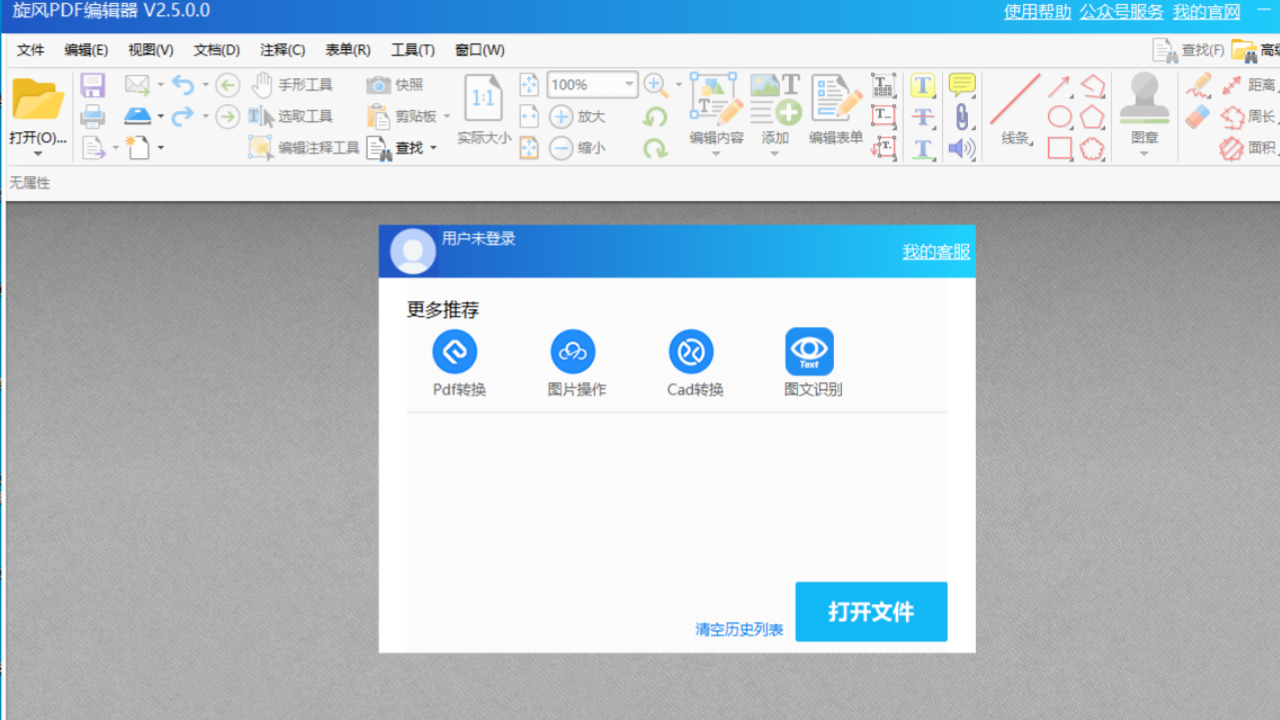Click the Help (使用帮助) link in title bar
This screenshot has height=720, width=1280.
tap(1038, 12)
